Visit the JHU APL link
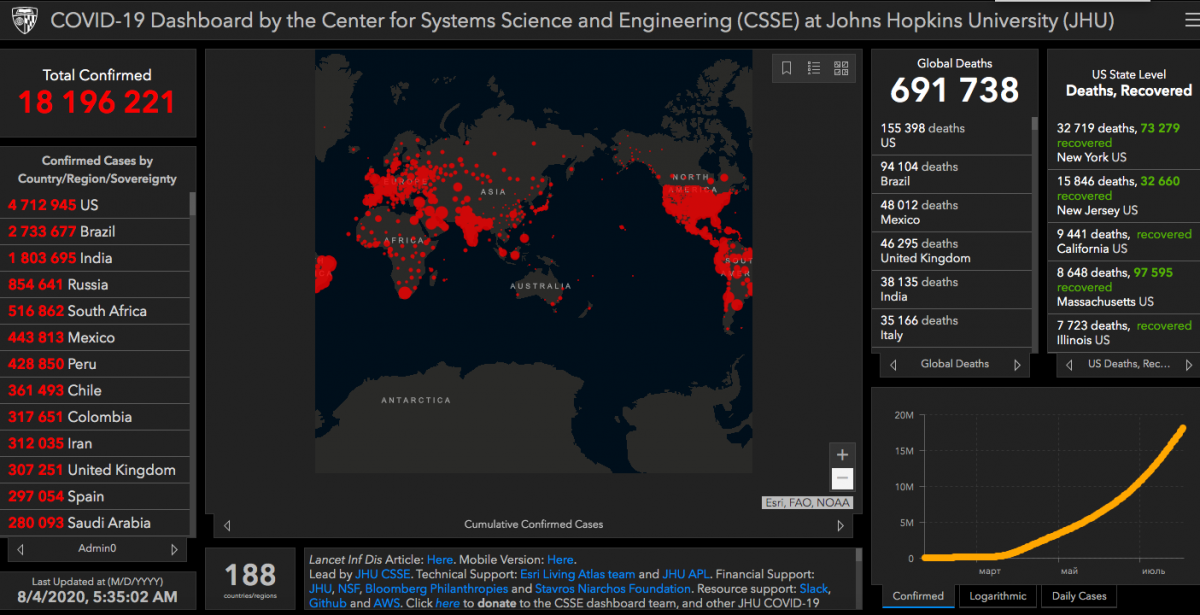Screen dimensions: 1200x615 tap(685, 575)
